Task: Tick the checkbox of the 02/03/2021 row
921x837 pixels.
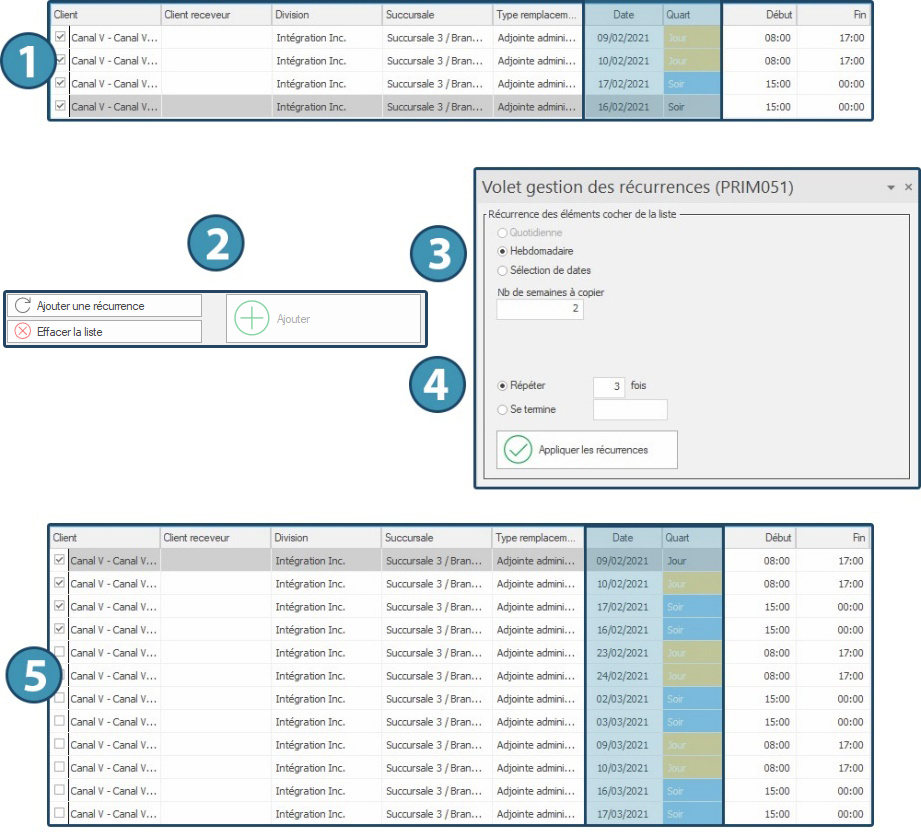Action: (x=59, y=698)
